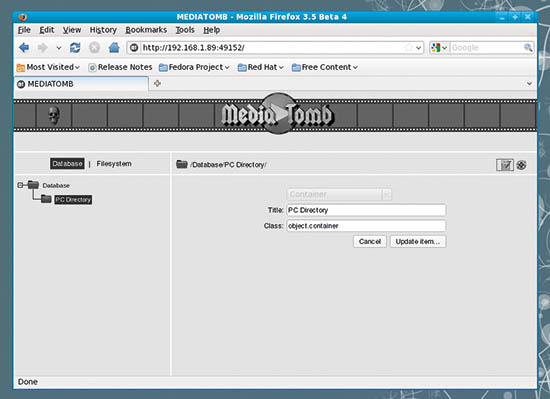Open the back/forward history dropdown arrow
550x399 pixels.
tap(59, 48)
